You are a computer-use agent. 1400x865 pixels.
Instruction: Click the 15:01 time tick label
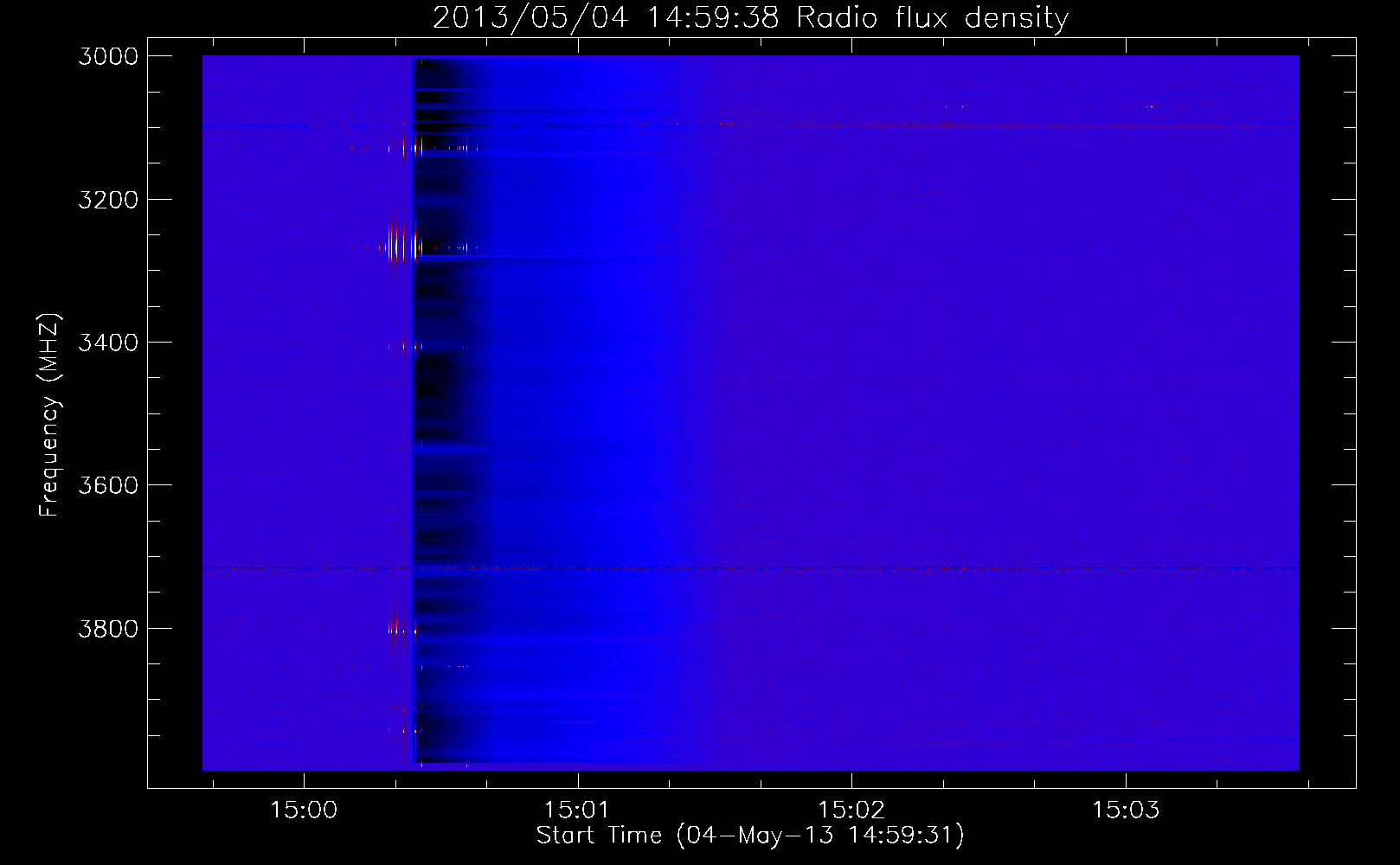tap(577, 810)
